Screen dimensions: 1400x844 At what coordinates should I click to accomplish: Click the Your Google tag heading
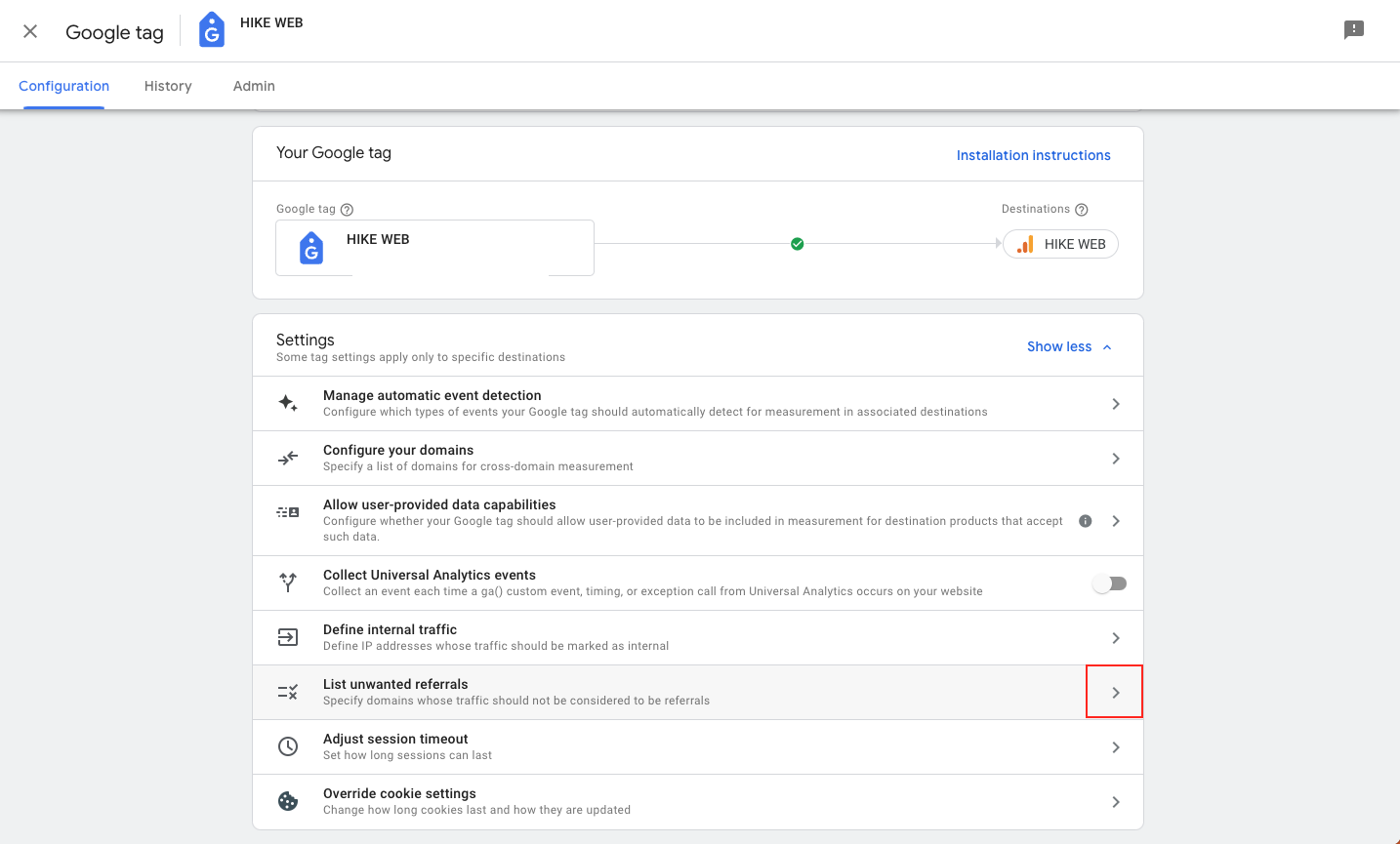[334, 152]
